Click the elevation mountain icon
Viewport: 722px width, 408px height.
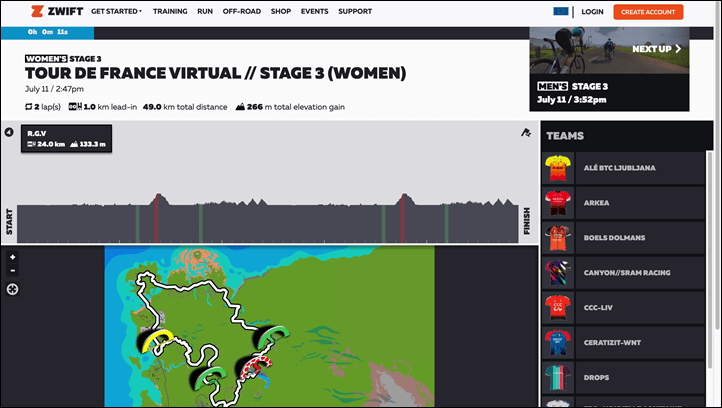pyautogui.click(x=240, y=107)
